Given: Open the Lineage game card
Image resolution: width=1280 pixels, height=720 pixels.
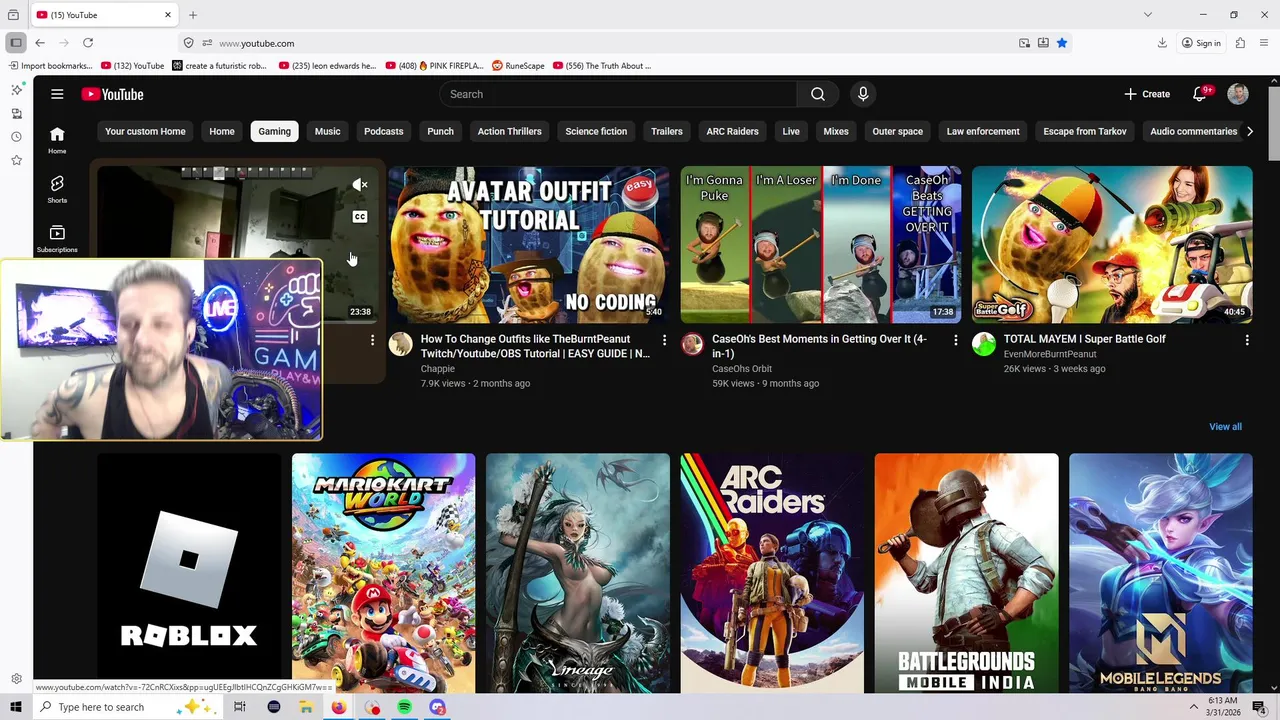Looking at the screenshot, I should point(578,573).
